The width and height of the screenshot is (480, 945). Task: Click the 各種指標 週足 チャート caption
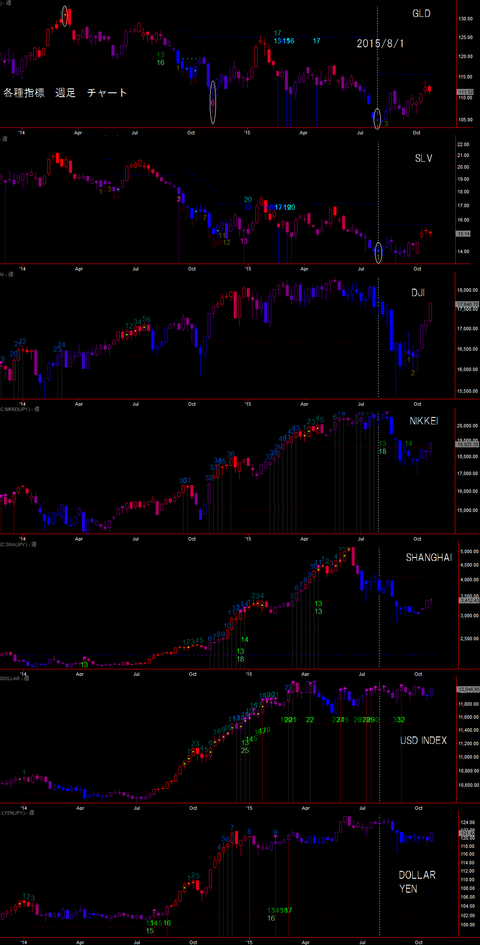pyautogui.click(x=66, y=93)
